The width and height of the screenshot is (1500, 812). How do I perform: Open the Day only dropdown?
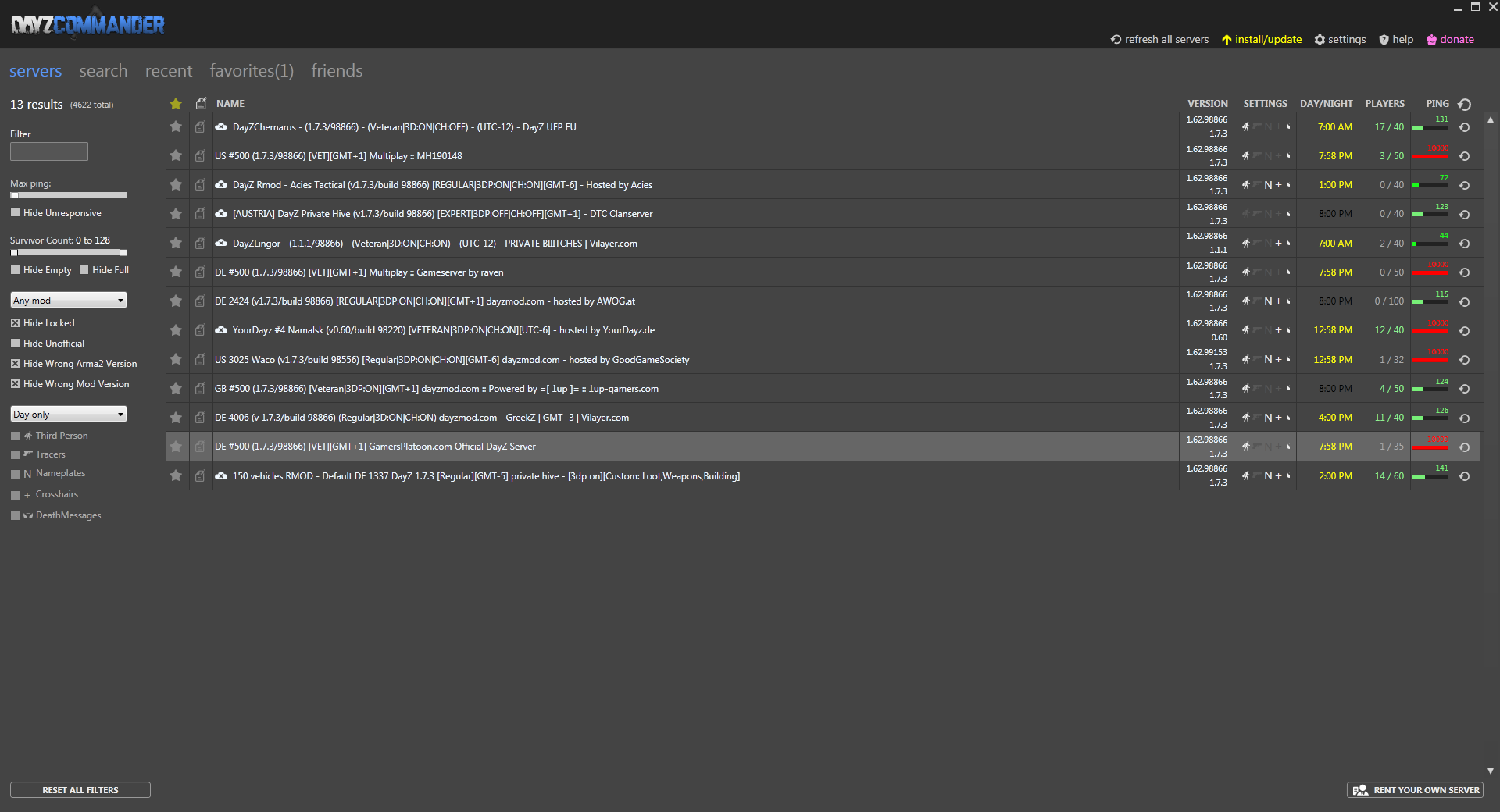pyautogui.click(x=69, y=414)
